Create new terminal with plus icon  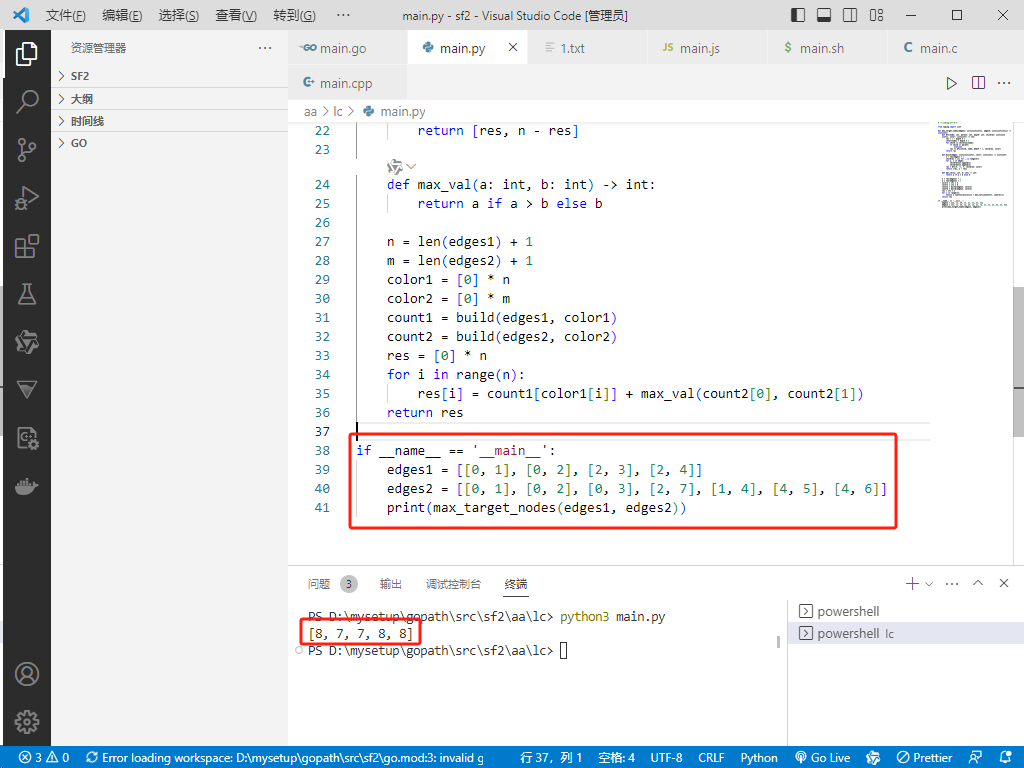[x=912, y=583]
